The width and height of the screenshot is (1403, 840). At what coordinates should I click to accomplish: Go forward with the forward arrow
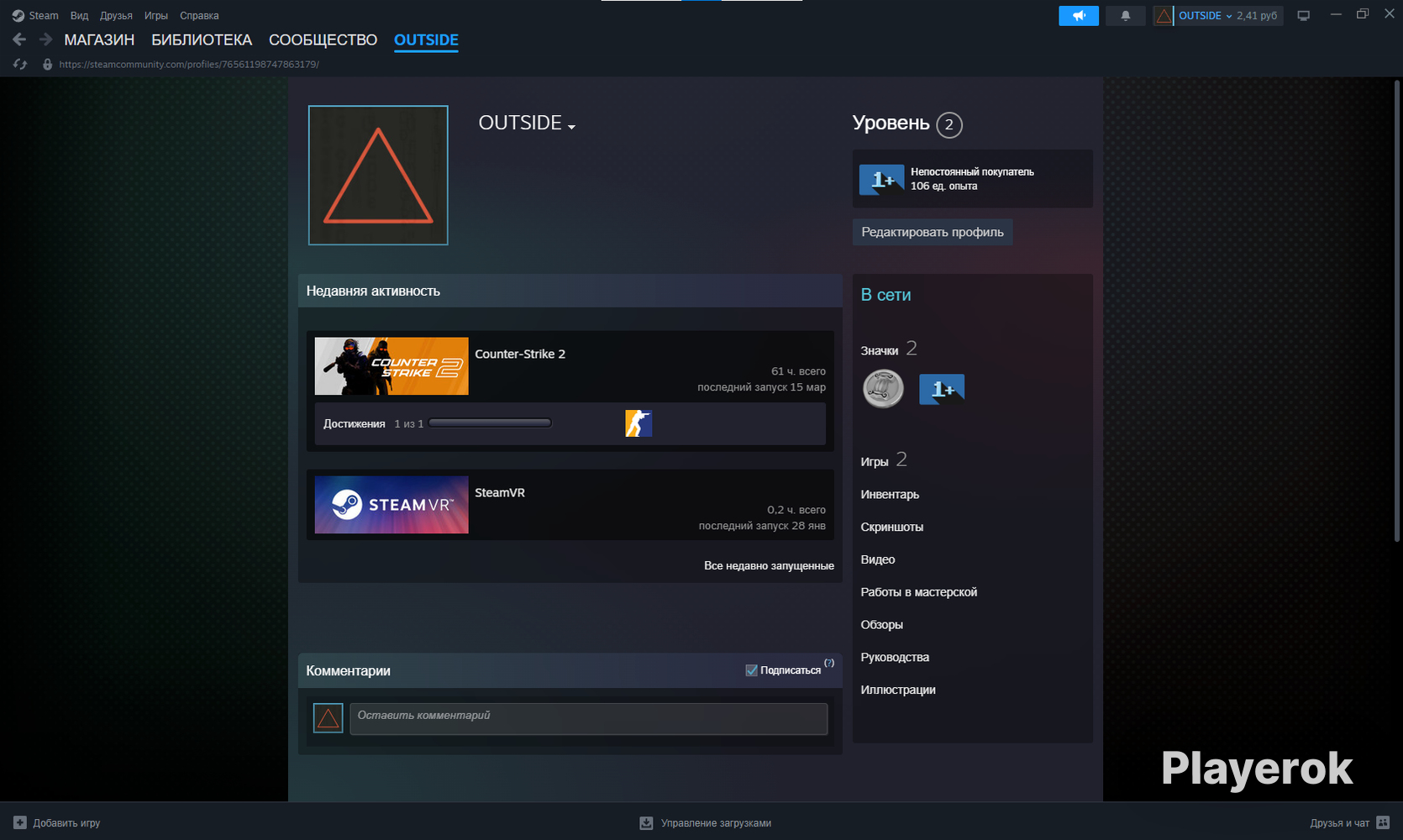tap(46, 39)
